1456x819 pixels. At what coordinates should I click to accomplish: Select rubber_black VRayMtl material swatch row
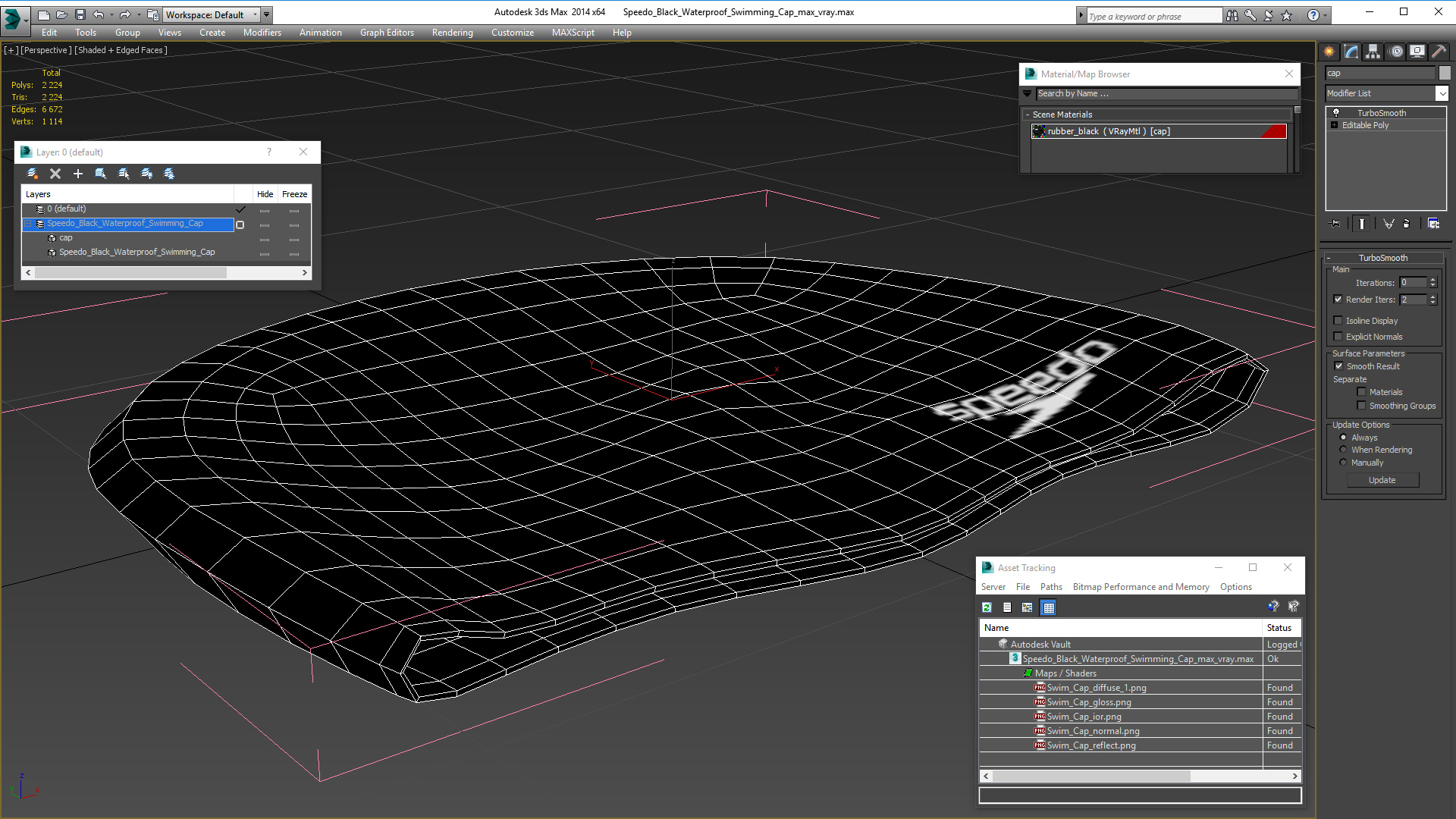[1159, 131]
